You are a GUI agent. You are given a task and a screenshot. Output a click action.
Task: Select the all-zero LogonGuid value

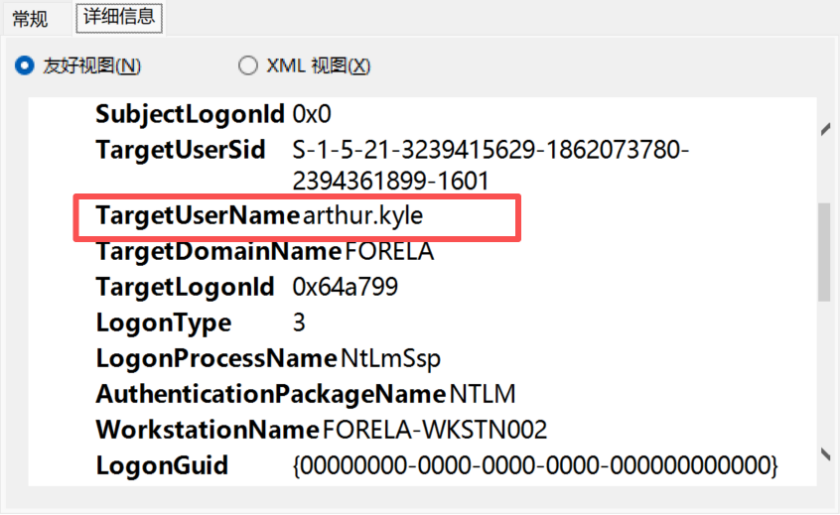coord(534,466)
